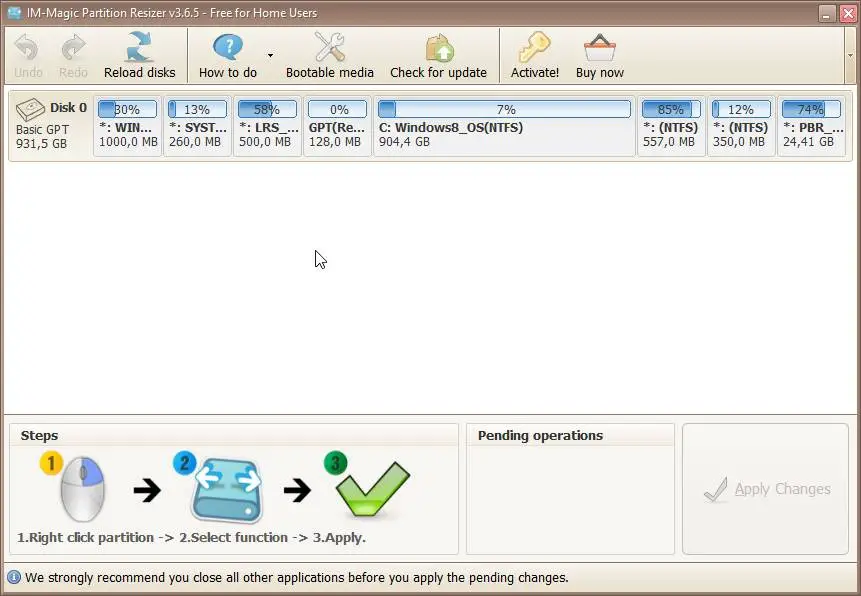Screen dimensions: 861x596
Task: Click the 13% usage bar
Action: click(x=197, y=109)
